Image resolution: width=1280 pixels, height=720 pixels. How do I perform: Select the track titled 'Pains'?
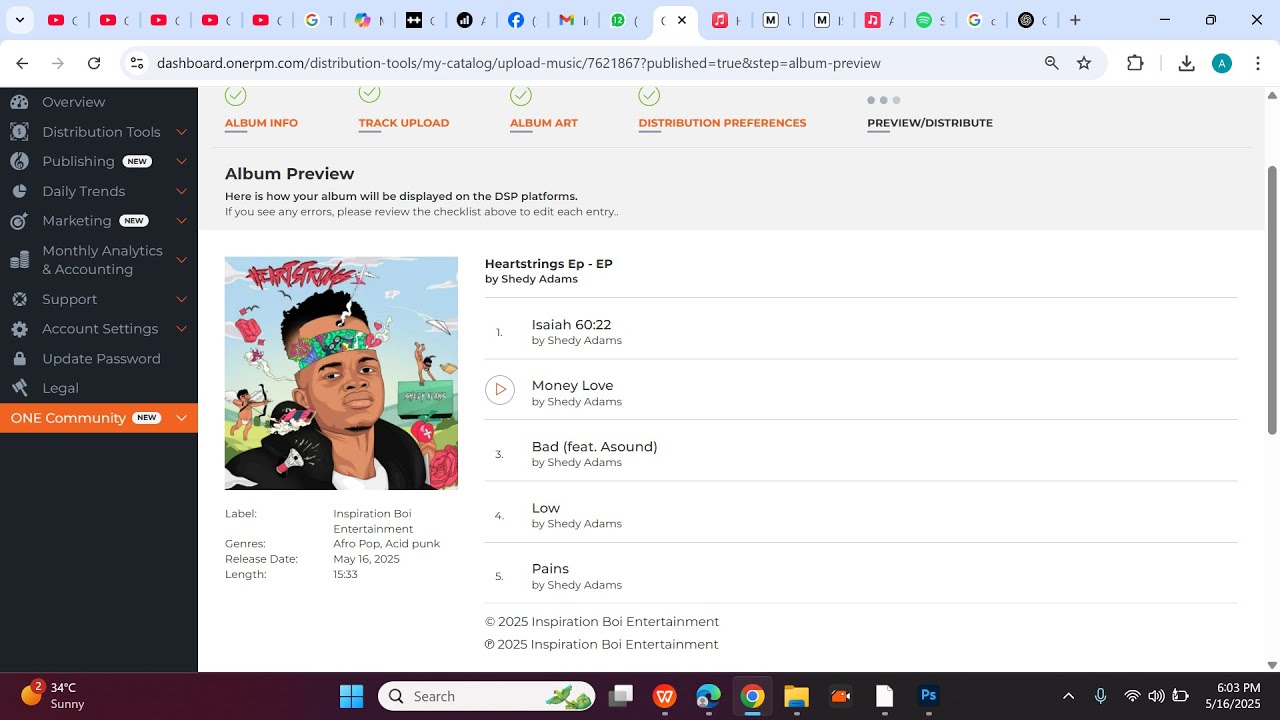pyautogui.click(x=550, y=569)
